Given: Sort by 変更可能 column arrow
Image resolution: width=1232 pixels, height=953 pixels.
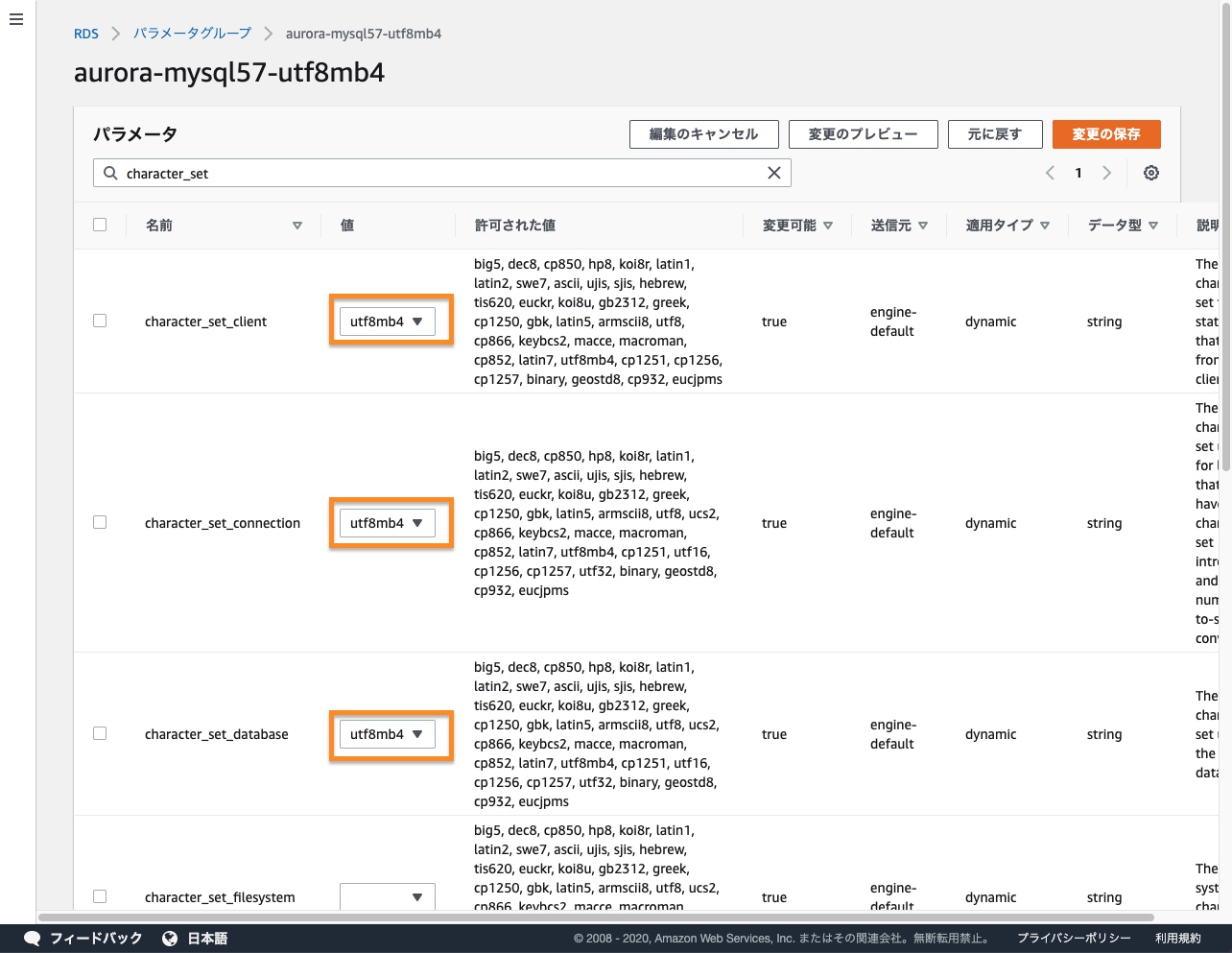Looking at the screenshot, I should point(828,226).
